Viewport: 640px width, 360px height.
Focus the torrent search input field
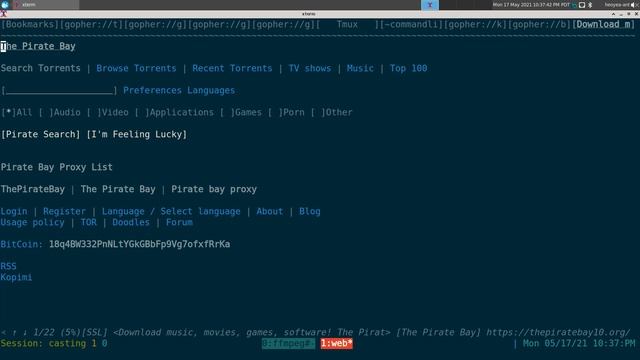click(x=60, y=90)
